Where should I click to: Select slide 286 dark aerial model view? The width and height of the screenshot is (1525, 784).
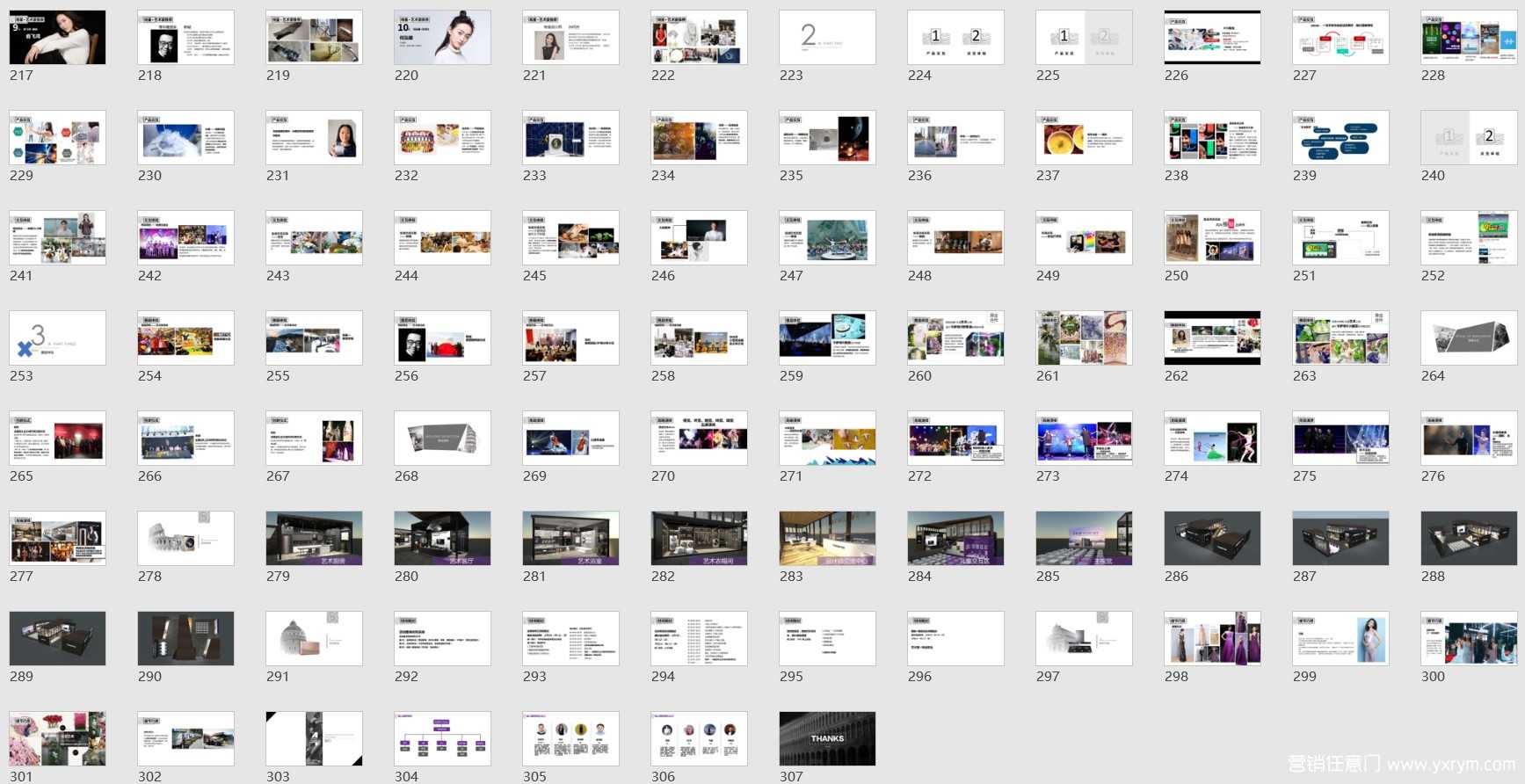[1212, 539]
